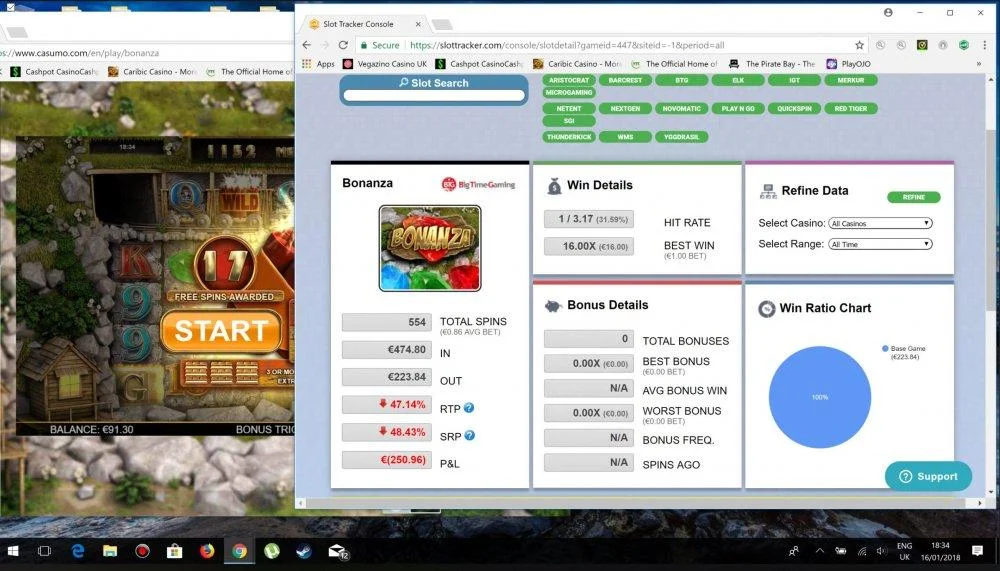Click the volume icon in system tray

coord(881,551)
